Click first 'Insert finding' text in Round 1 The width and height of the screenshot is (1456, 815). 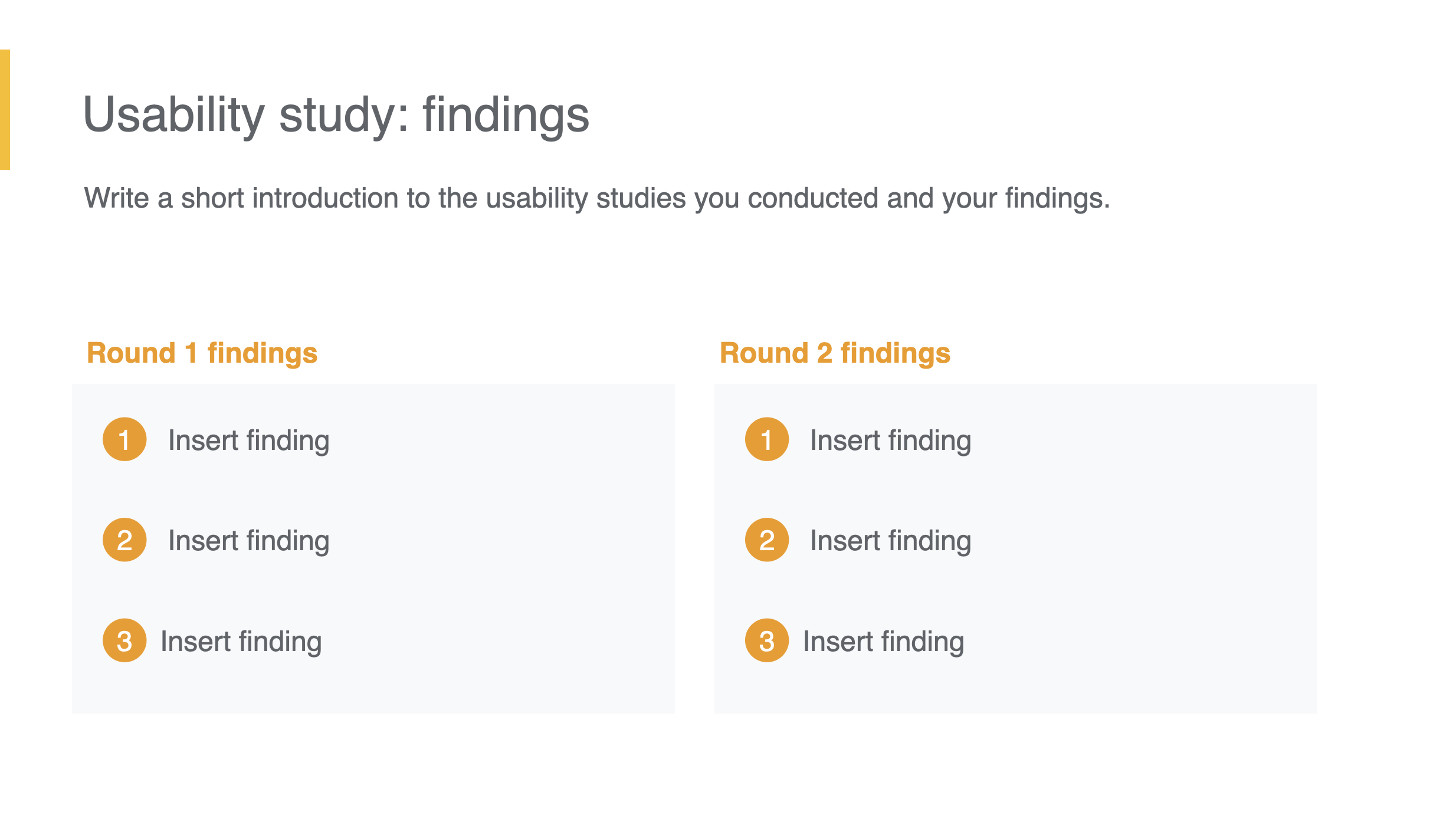coord(248,441)
